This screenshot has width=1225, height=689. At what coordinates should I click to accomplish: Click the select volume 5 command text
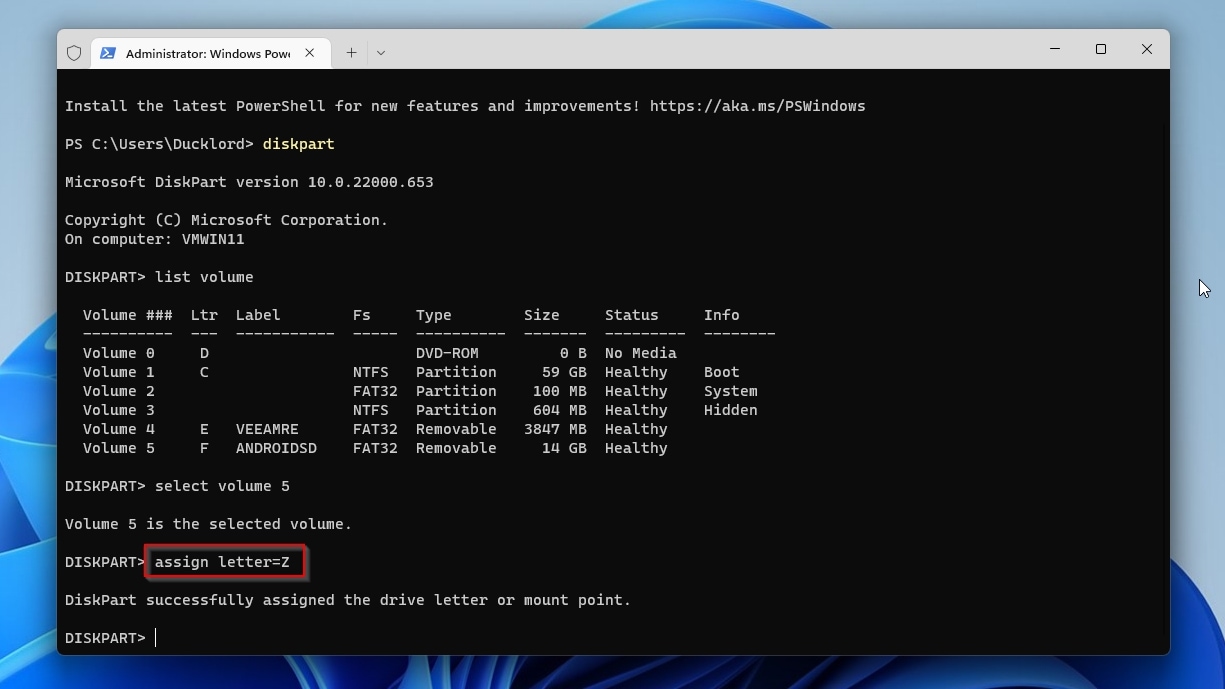pyautogui.click(x=222, y=485)
